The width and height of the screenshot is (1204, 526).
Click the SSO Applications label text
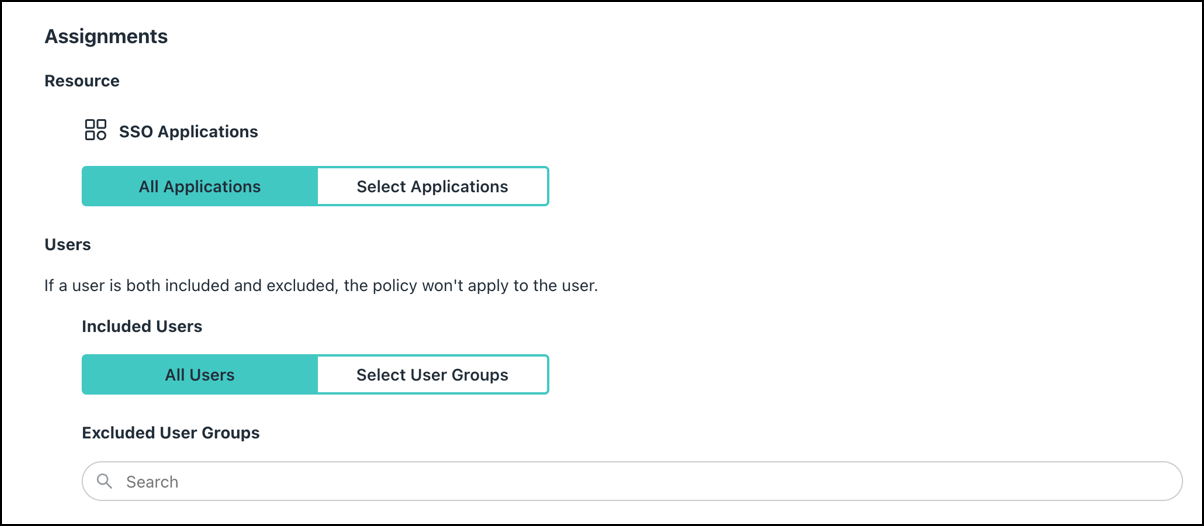(x=188, y=132)
